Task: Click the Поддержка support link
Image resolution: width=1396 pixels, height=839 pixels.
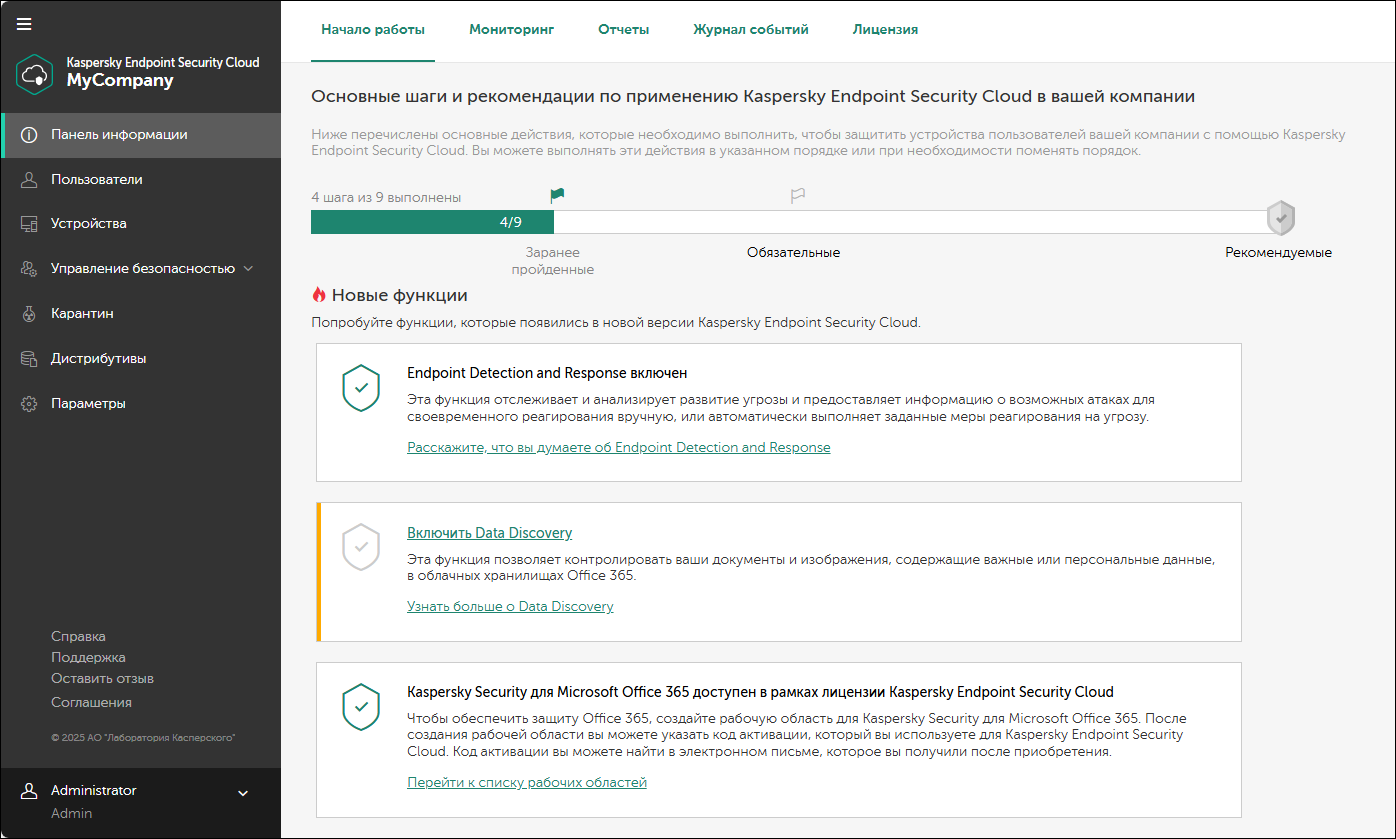Action: tap(88, 658)
